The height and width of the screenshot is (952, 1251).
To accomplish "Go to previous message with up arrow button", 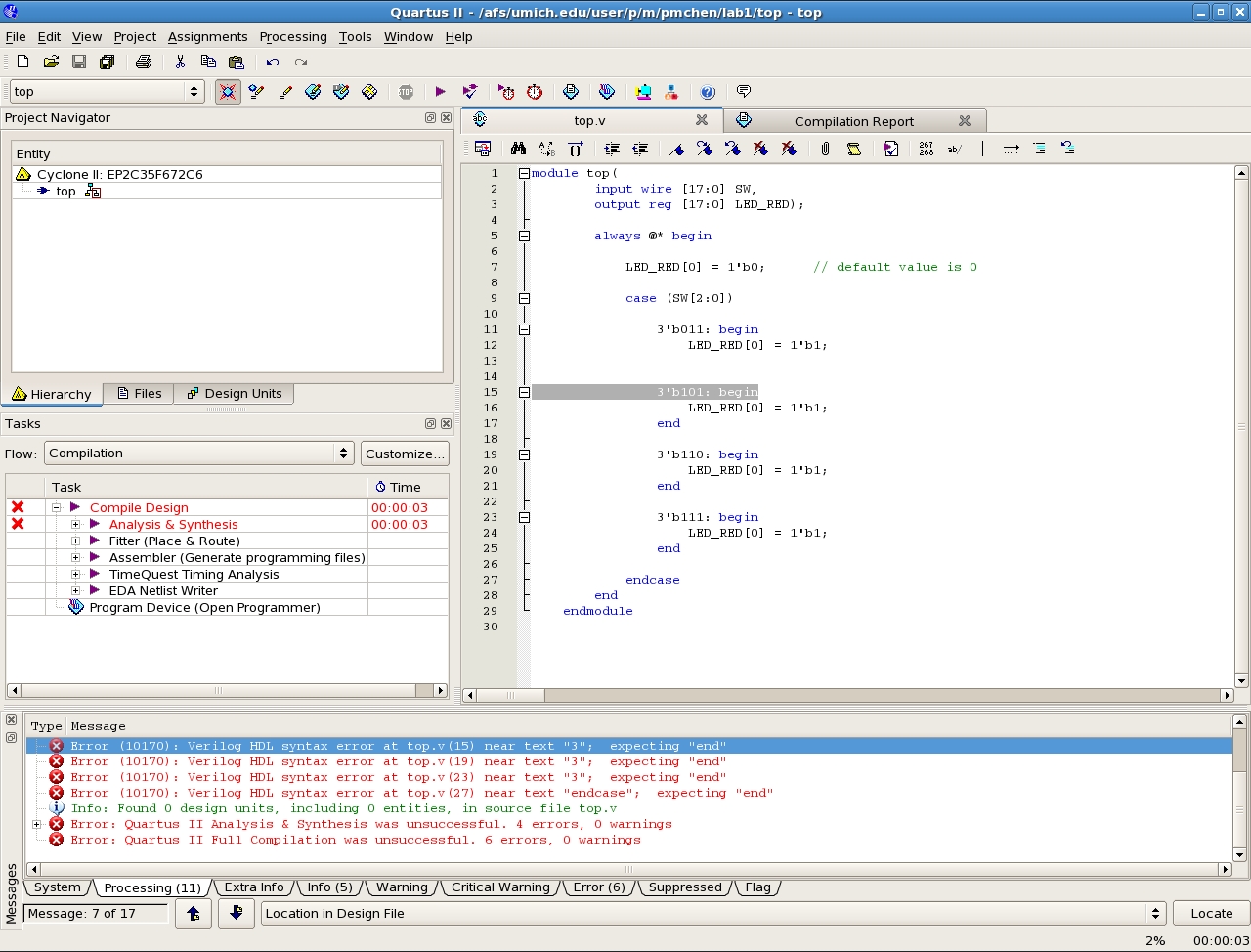I will (194, 913).
